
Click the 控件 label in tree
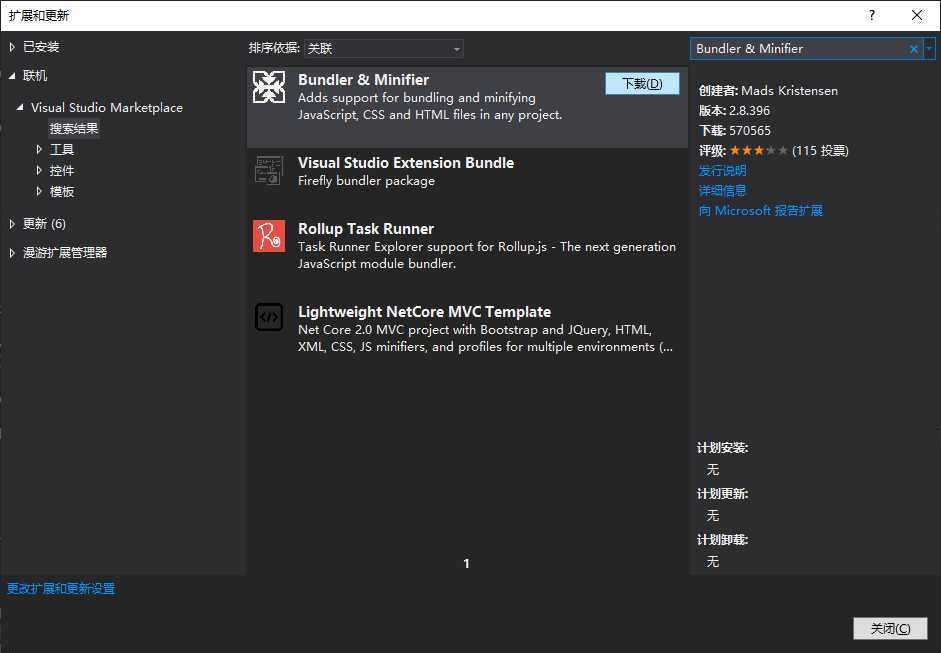(62, 170)
